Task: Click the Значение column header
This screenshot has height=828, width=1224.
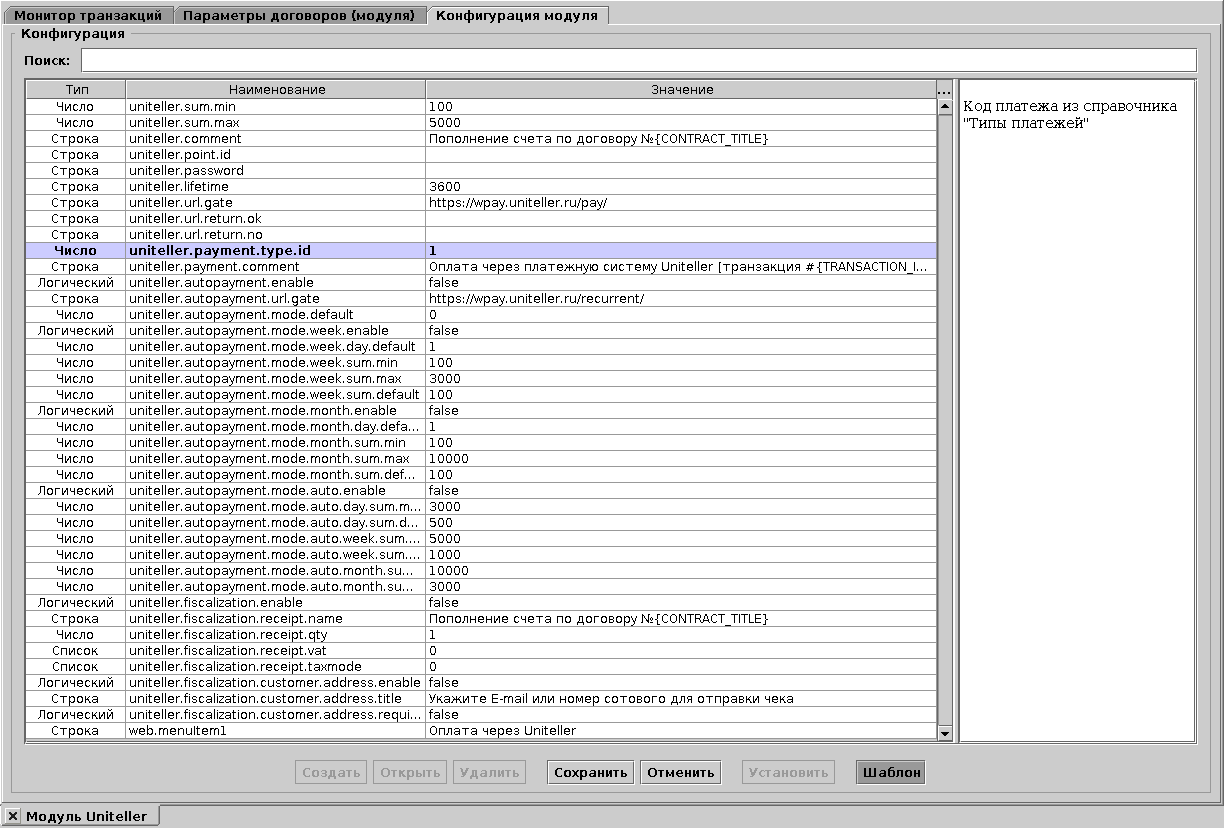Action: point(680,89)
